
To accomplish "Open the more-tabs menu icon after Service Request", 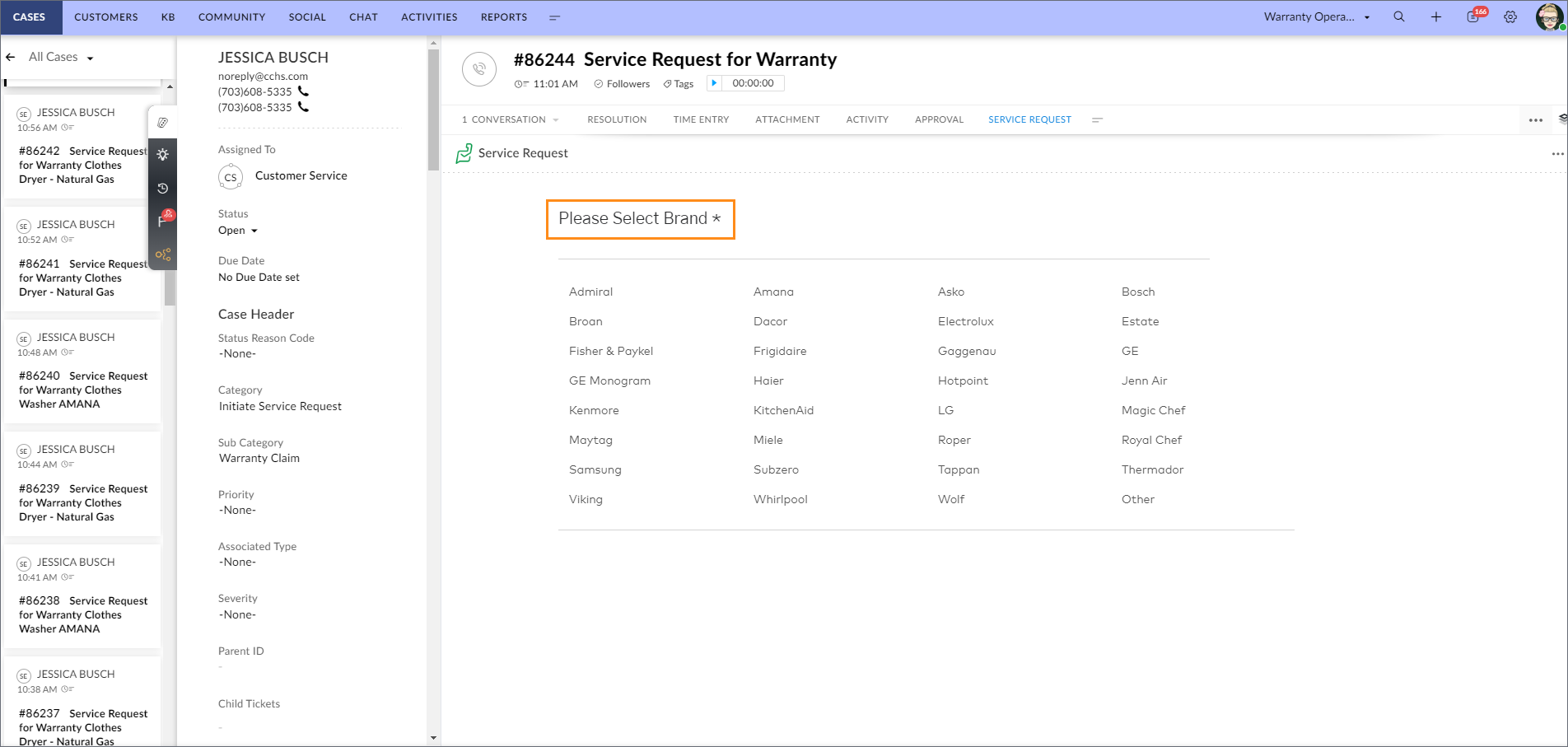I will pos(1097,120).
